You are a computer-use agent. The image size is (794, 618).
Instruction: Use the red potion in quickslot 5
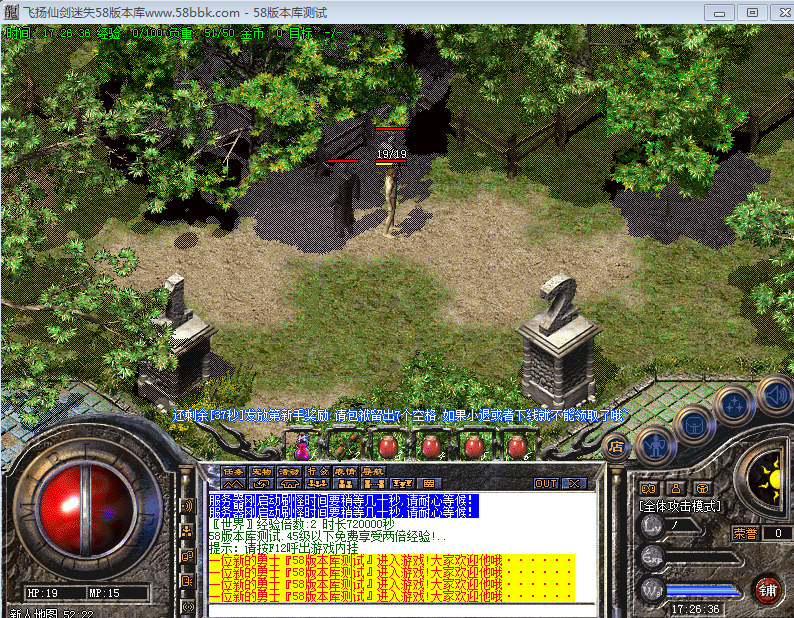(474, 446)
